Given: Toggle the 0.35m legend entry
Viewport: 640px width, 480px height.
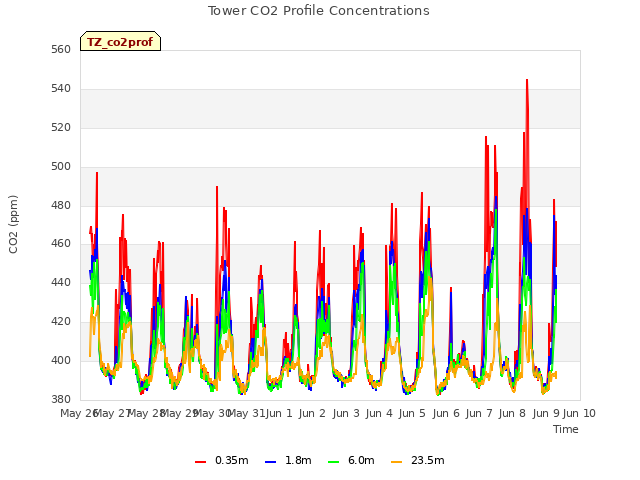Looking at the screenshot, I should 222,460.
